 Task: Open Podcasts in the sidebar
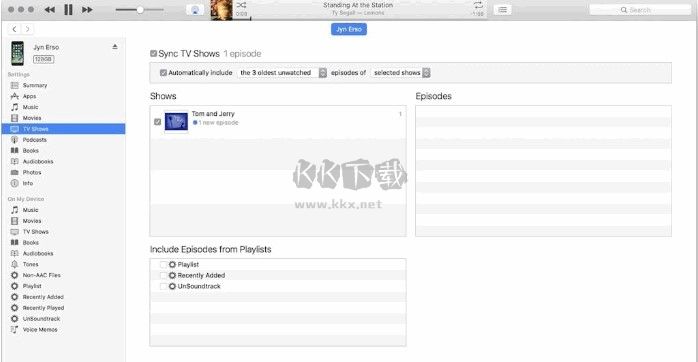tap(34, 140)
